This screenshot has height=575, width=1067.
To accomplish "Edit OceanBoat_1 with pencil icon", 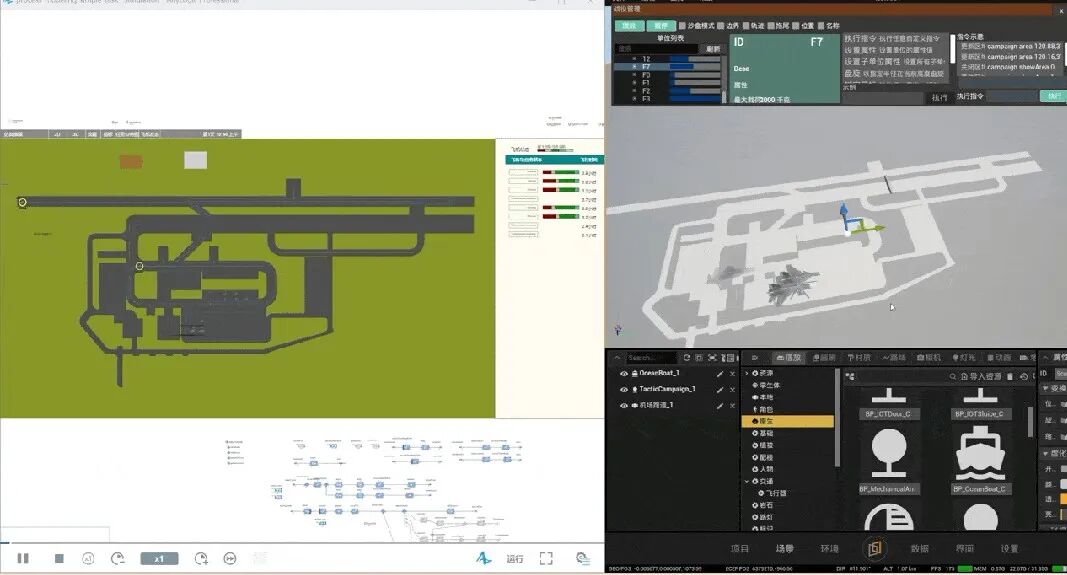I will 719,374.
